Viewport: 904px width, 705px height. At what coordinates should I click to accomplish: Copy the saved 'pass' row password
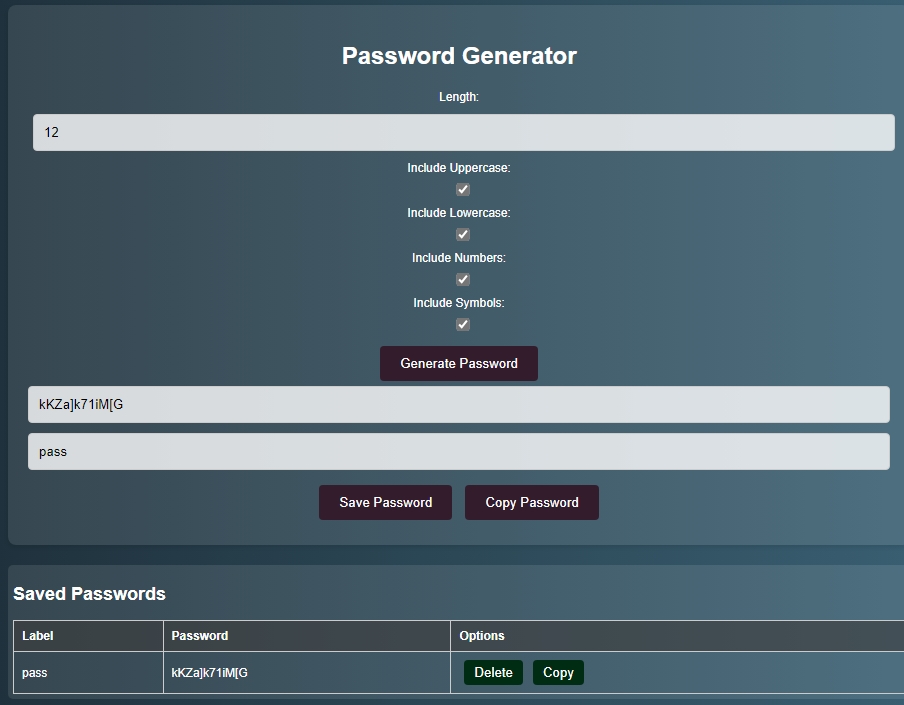pos(558,673)
